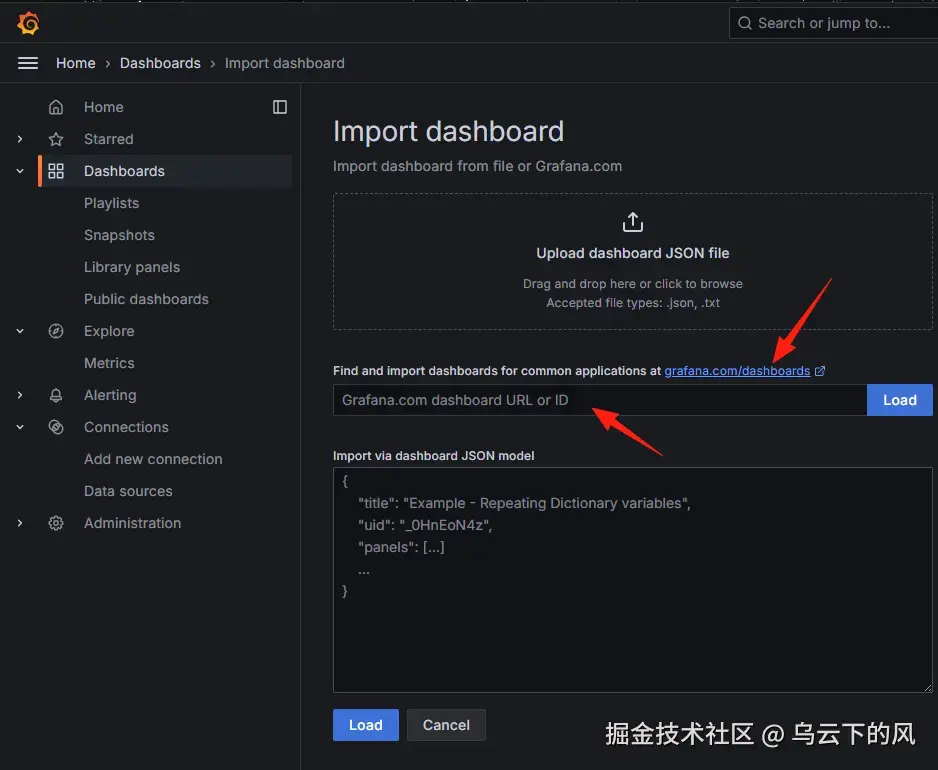Select Add new connection
Screen dimensions: 938x770
153,459
